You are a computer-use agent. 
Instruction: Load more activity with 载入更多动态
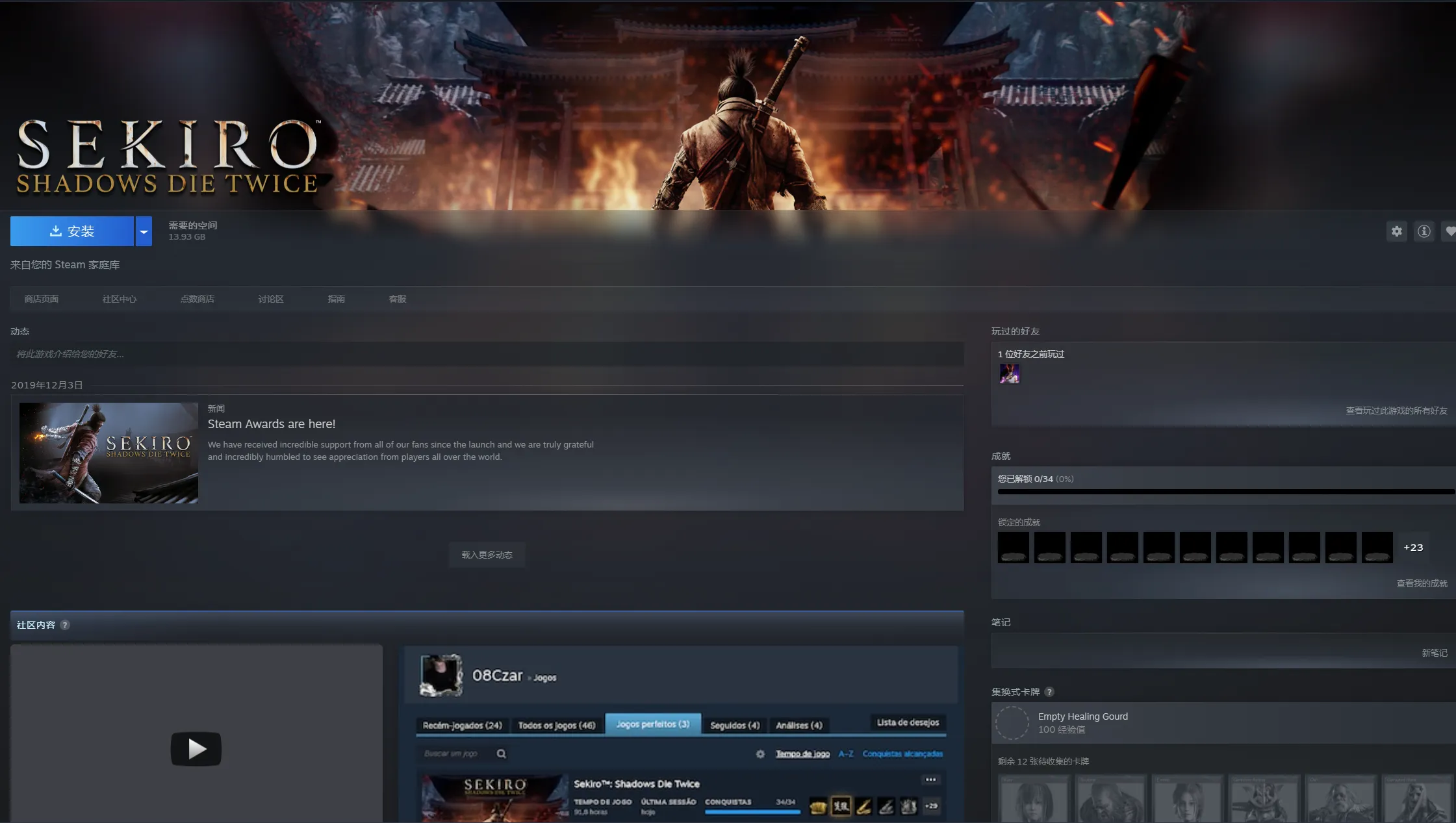[x=487, y=555]
